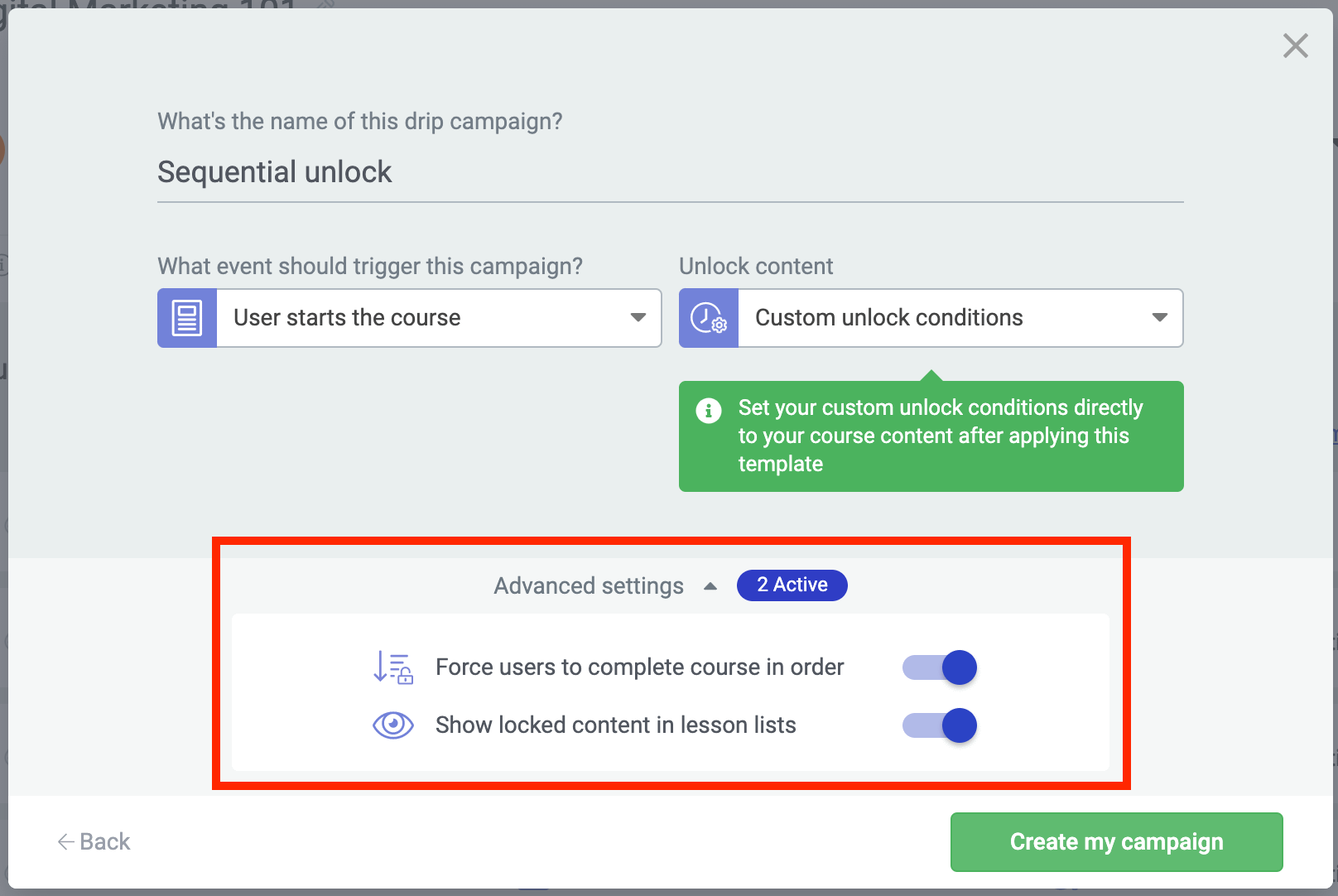This screenshot has width=1338, height=896.
Task: Open the dropdown arrow for User starts the course
Action: 638,318
